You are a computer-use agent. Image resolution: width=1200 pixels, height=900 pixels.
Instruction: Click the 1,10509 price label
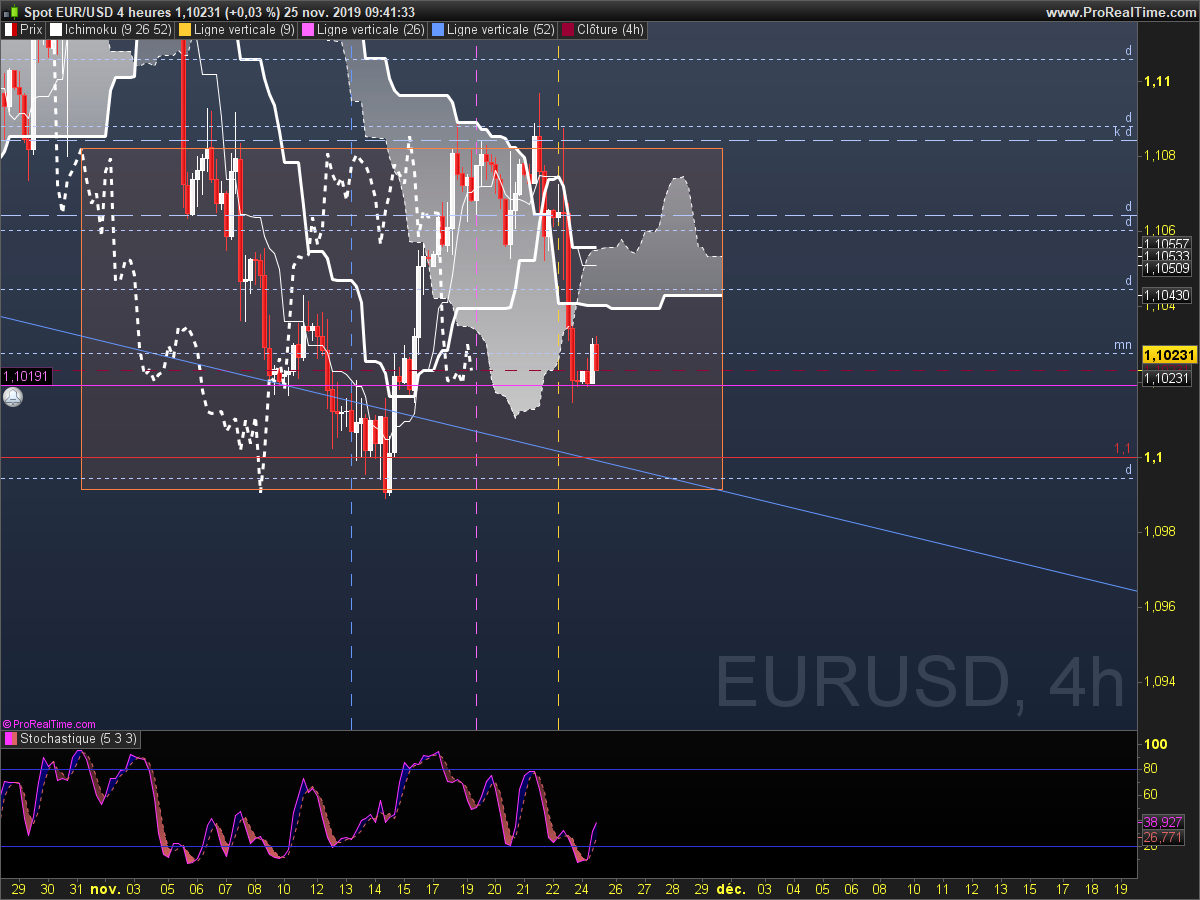(x=1167, y=268)
